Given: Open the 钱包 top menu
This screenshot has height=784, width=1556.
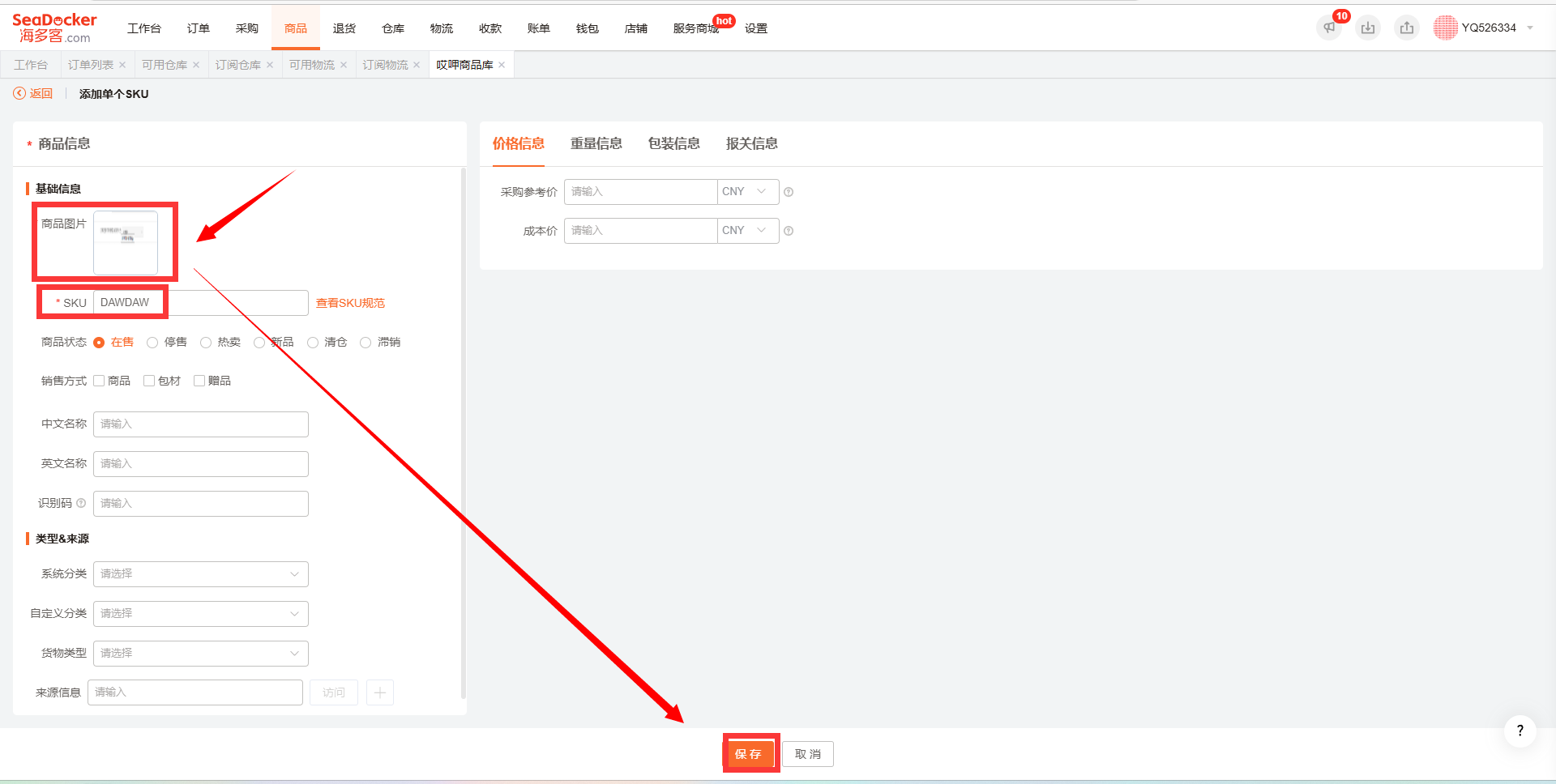Looking at the screenshot, I should (x=588, y=28).
